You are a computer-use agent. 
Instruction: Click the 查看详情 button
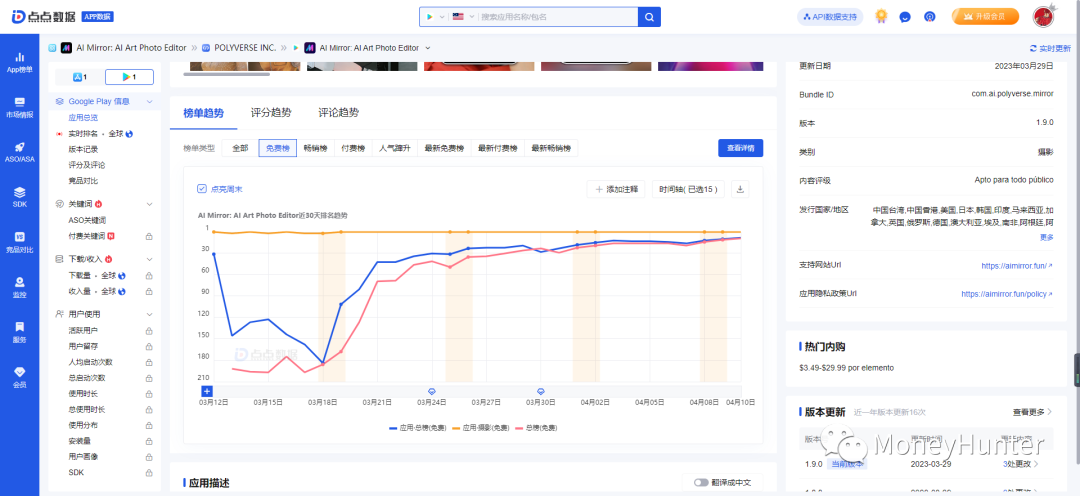[740, 148]
